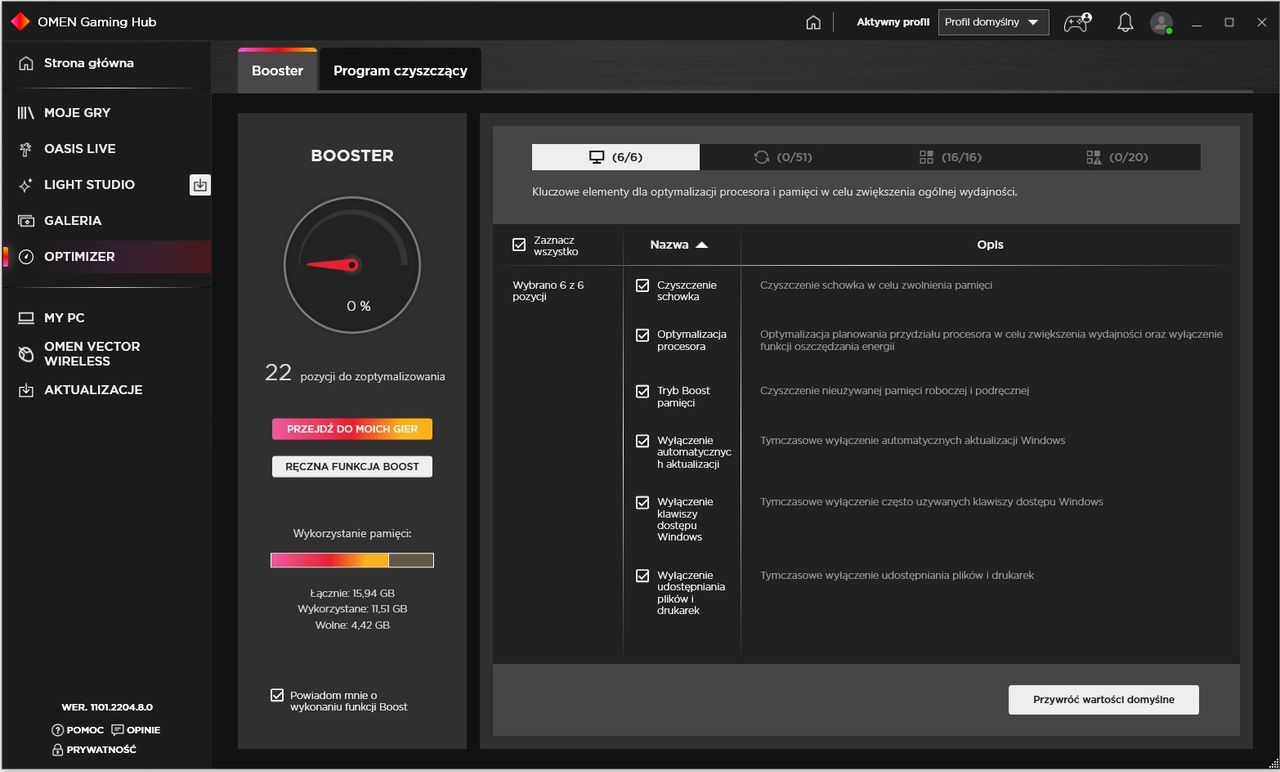1280x772 pixels.
Task: Click 'Łącznie: 15,94 GB' text
Action: point(352,593)
